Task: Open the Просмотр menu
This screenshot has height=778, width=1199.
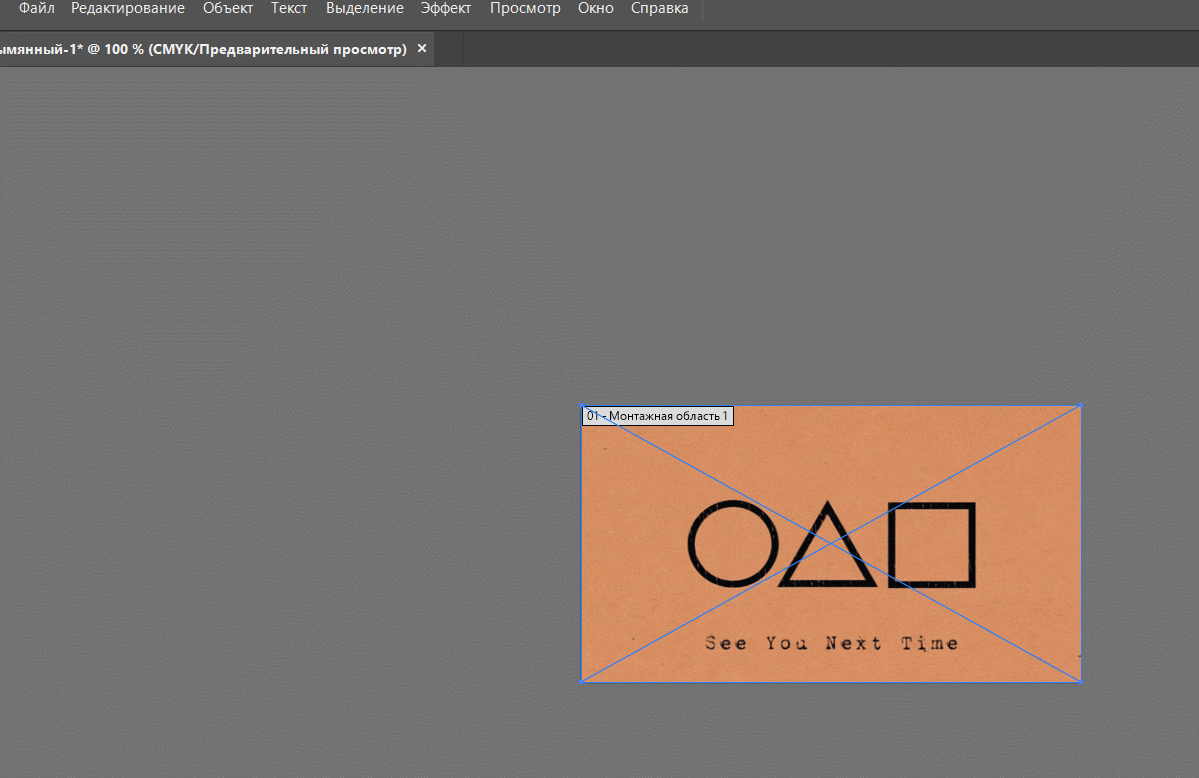Action: (525, 8)
